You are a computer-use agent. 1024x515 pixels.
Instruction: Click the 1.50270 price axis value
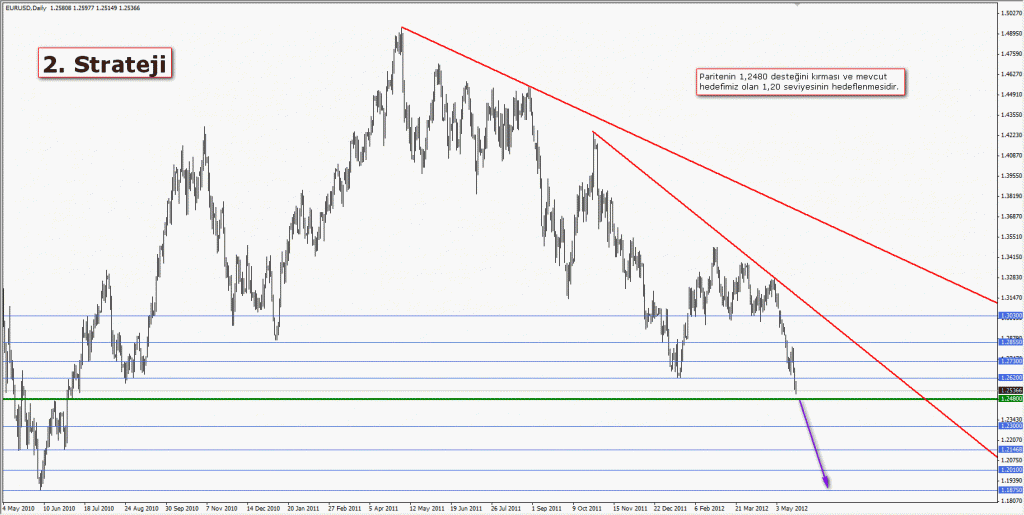click(1011, 13)
